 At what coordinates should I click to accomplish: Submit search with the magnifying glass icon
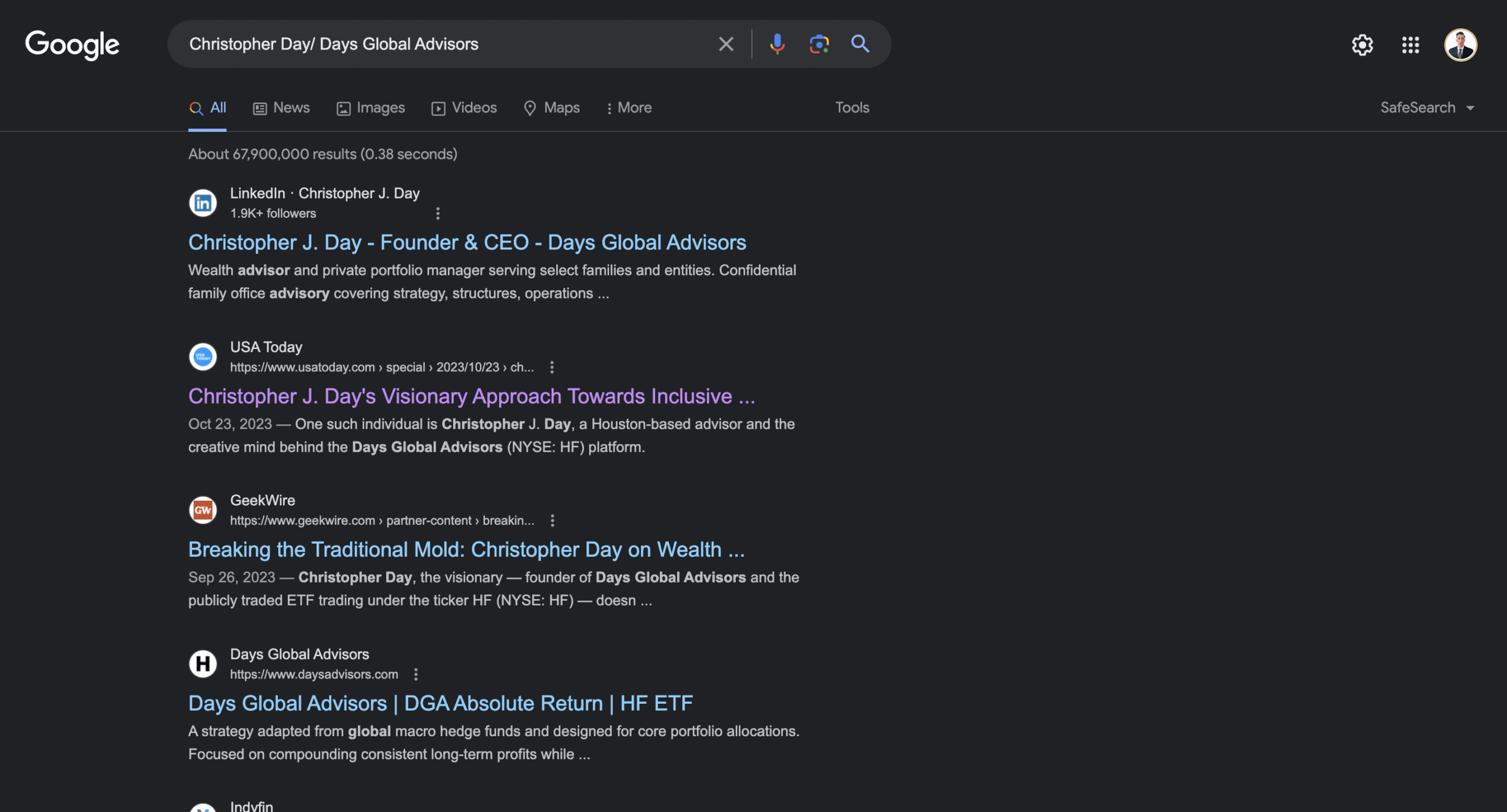(860, 44)
